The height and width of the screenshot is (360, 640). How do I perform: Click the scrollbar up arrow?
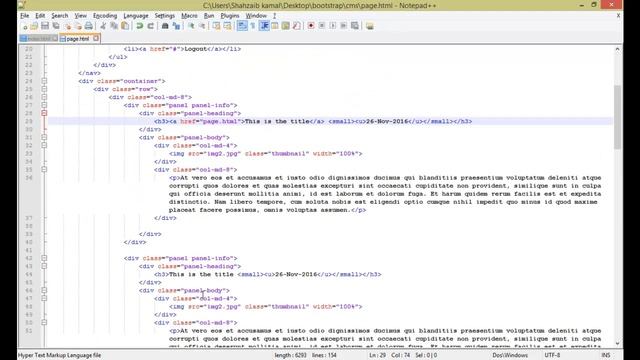[x=617, y=49]
